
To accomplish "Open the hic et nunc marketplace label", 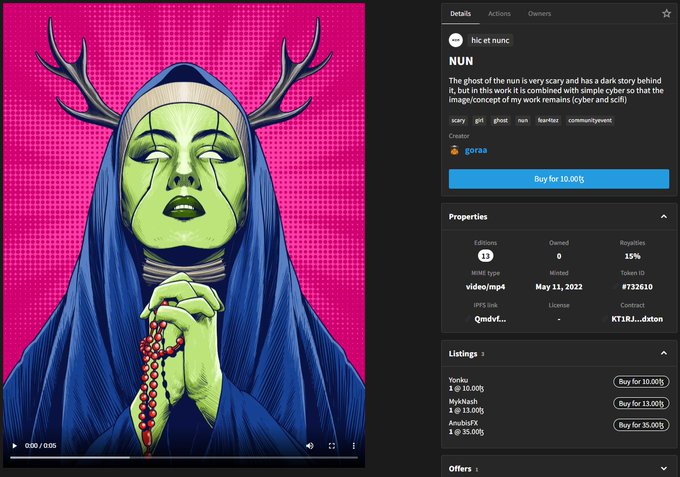I will pos(490,40).
